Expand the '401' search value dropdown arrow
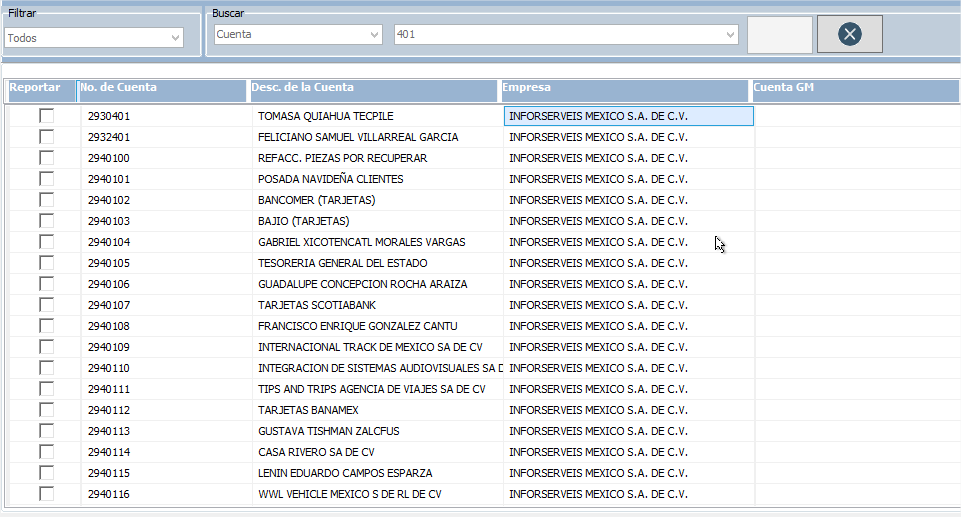 point(730,34)
